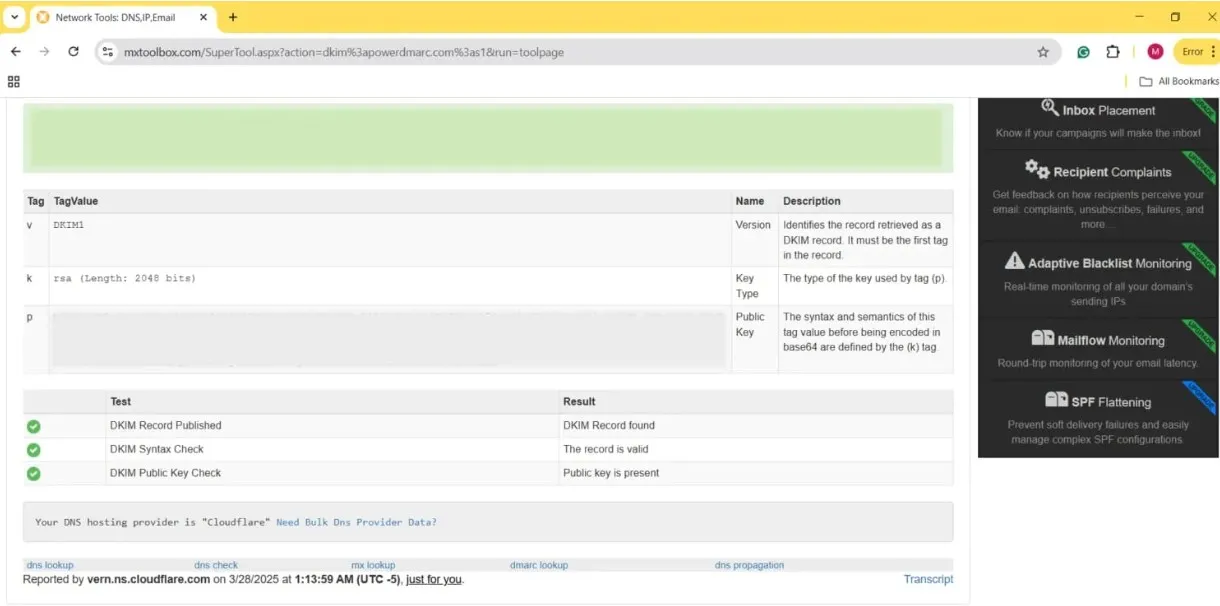1220x606 pixels.
Task: Open the dmarc lookup link
Action: click(x=538, y=564)
